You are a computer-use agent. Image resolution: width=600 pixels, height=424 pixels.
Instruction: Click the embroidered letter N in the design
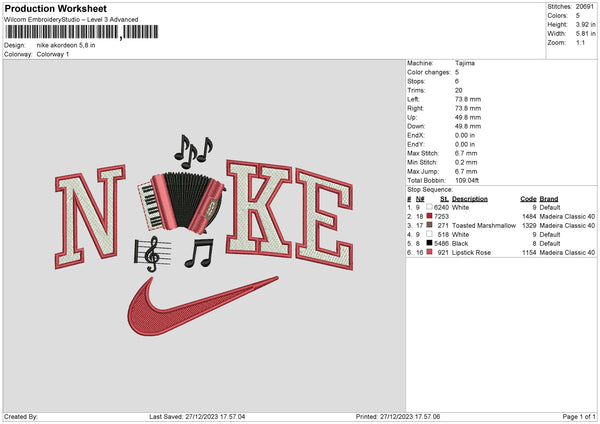click(x=90, y=216)
